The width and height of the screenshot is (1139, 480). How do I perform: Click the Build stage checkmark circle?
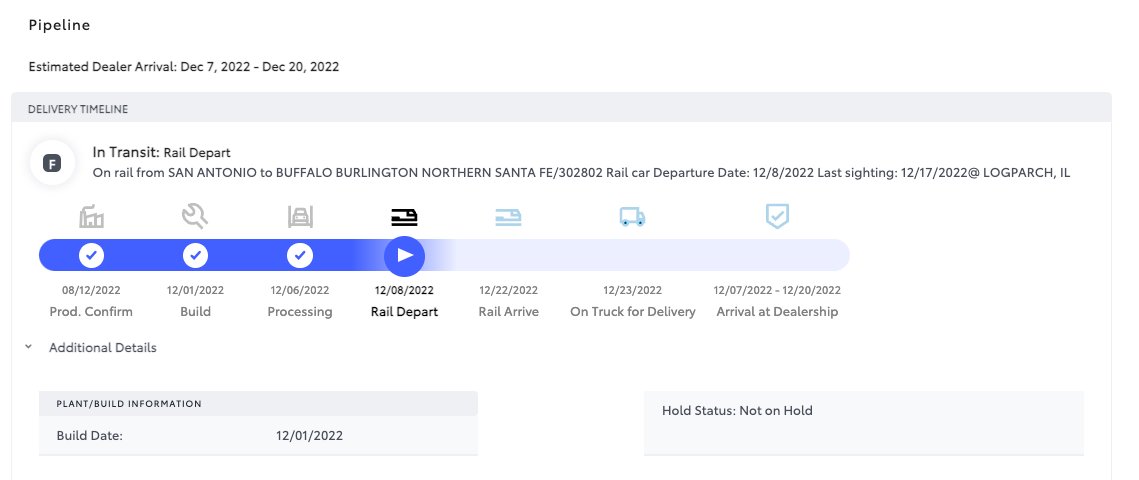pyautogui.click(x=195, y=256)
